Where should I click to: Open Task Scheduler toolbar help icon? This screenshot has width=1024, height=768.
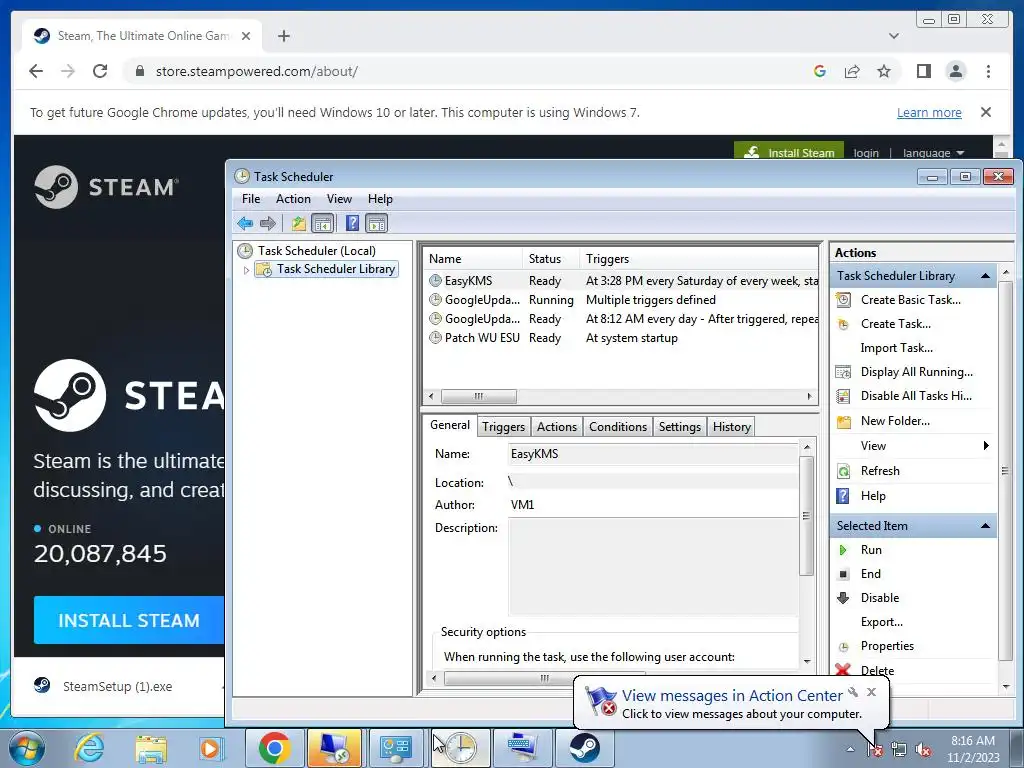pyautogui.click(x=352, y=223)
